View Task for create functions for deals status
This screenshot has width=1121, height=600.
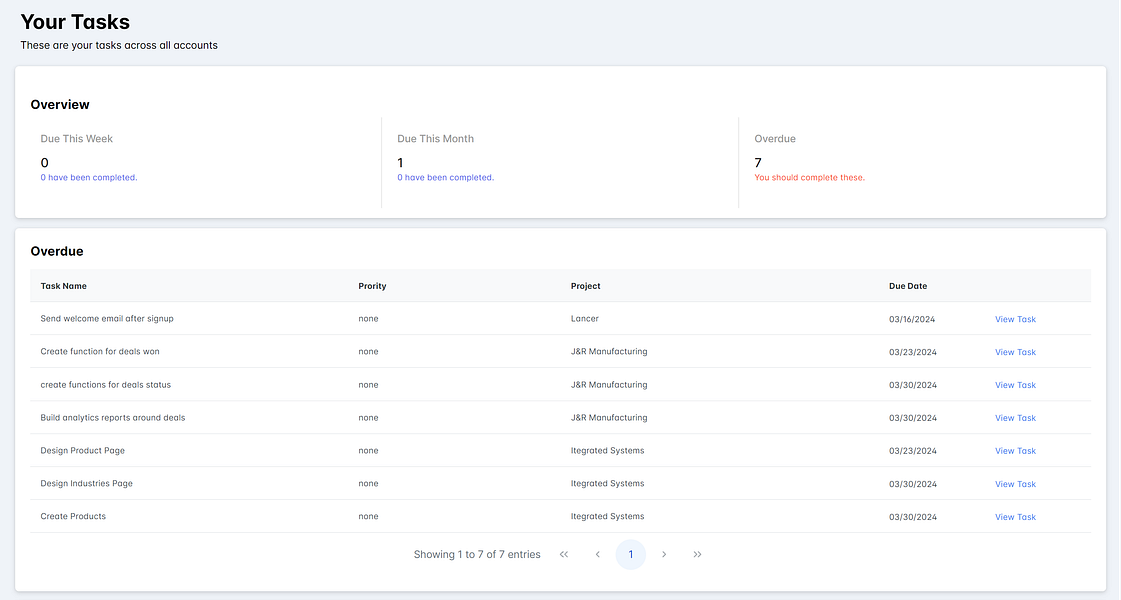[x=1015, y=385]
